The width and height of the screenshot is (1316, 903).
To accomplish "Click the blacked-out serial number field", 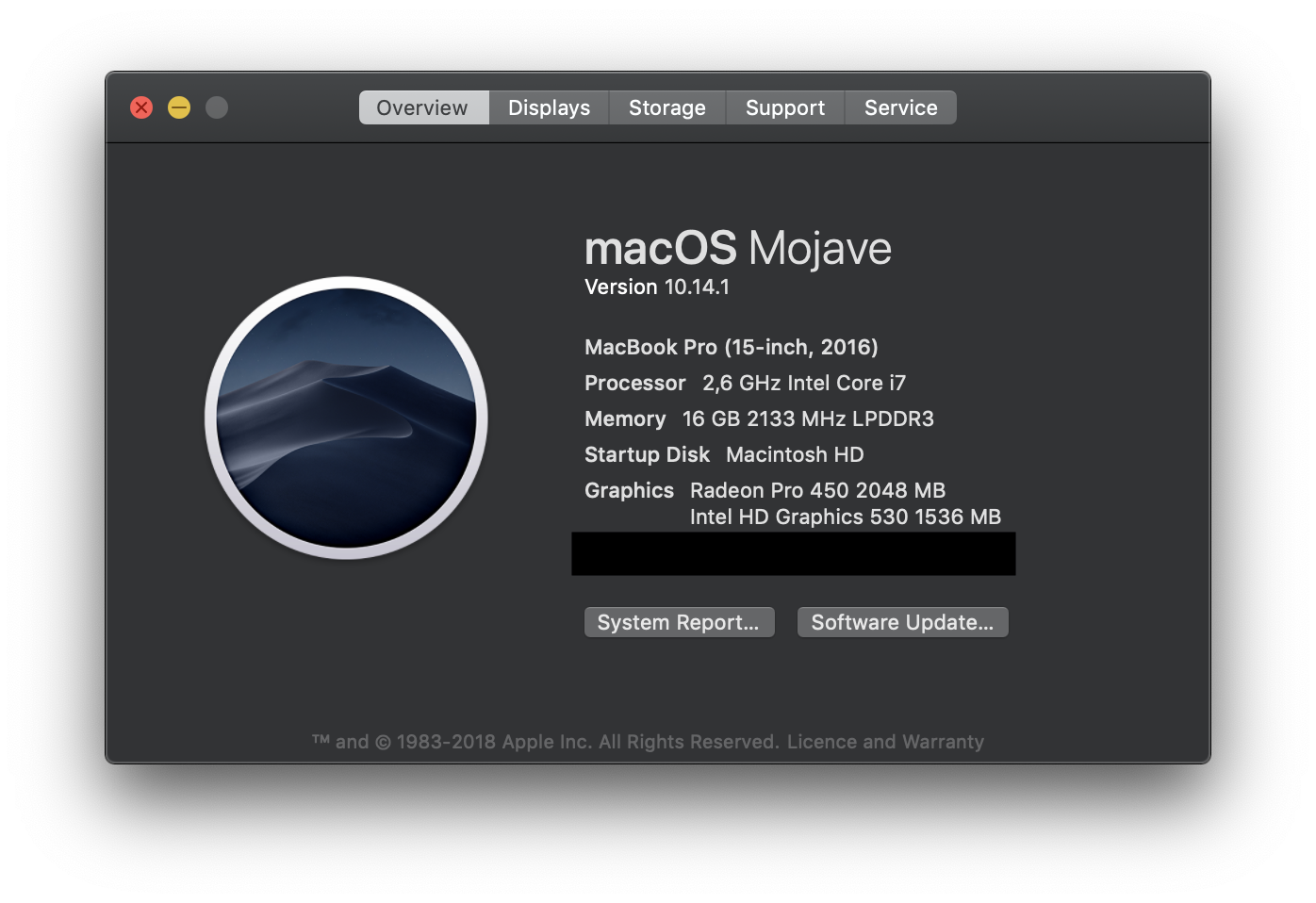I will (x=793, y=553).
